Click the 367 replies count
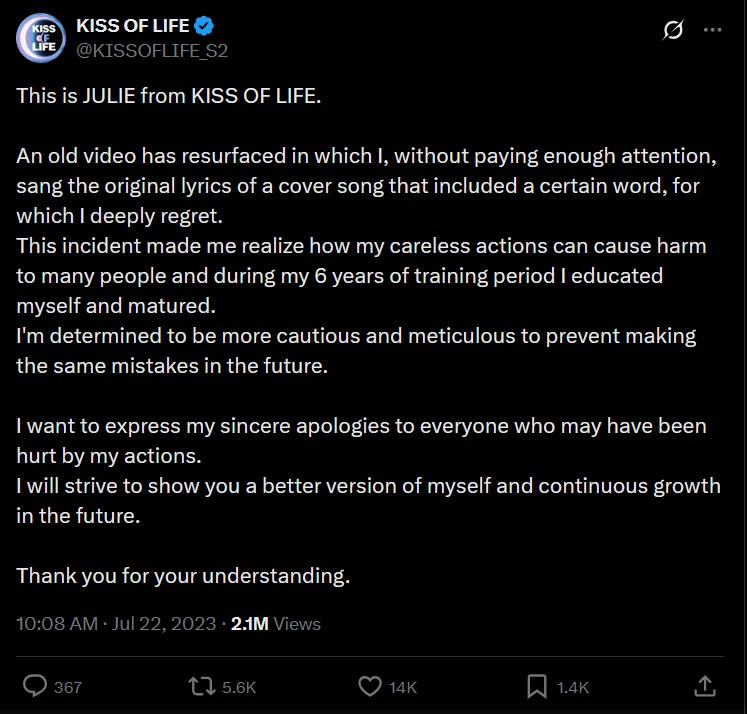Screen dimensions: 747x714 pos(68,687)
